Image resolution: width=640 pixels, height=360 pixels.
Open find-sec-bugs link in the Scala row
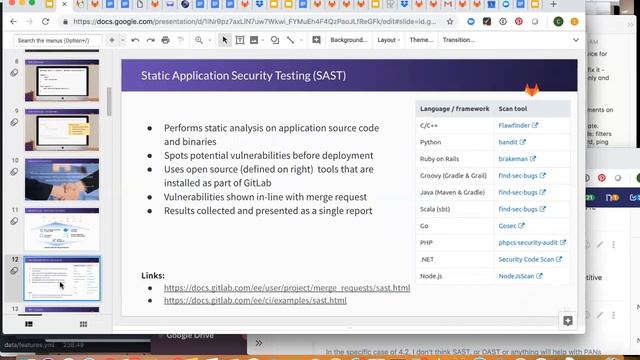522,209
